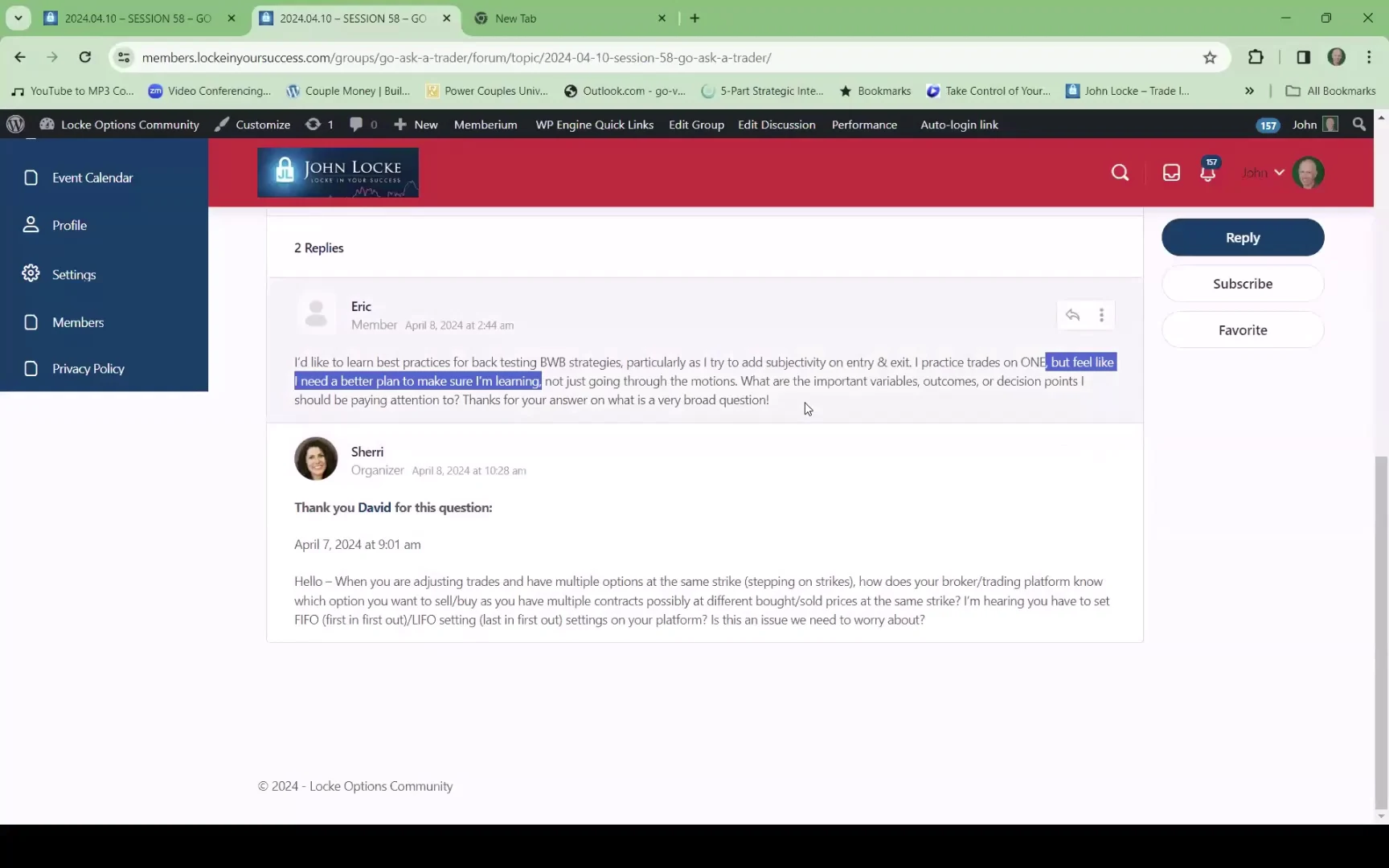Screen dimensions: 1389x868
Task: Open Couple Money bookmark
Action: coord(348,91)
